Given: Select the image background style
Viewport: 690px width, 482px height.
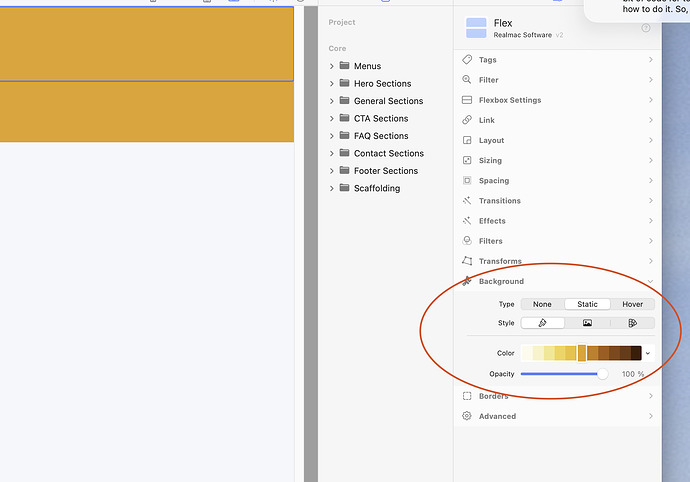Looking at the screenshot, I should 587,323.
